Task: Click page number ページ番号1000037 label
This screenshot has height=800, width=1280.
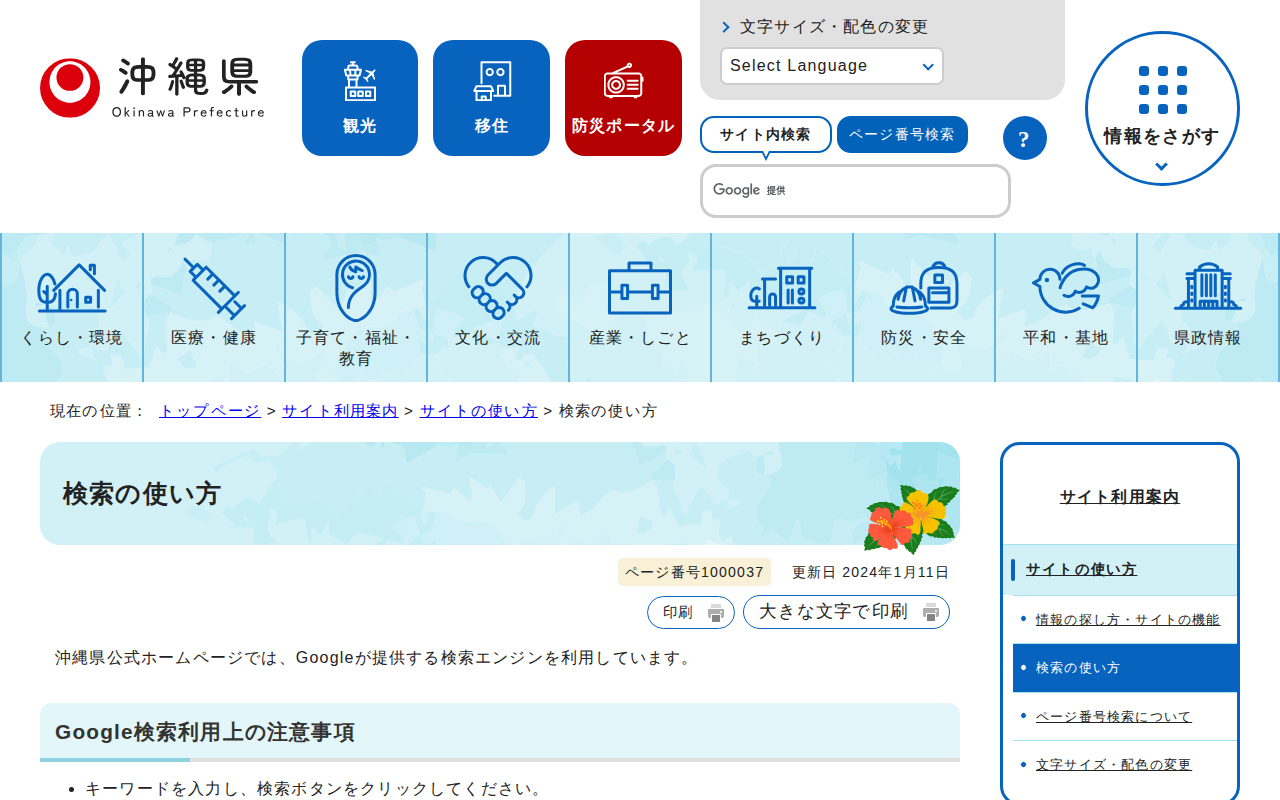Action: (x=694, y=572)
